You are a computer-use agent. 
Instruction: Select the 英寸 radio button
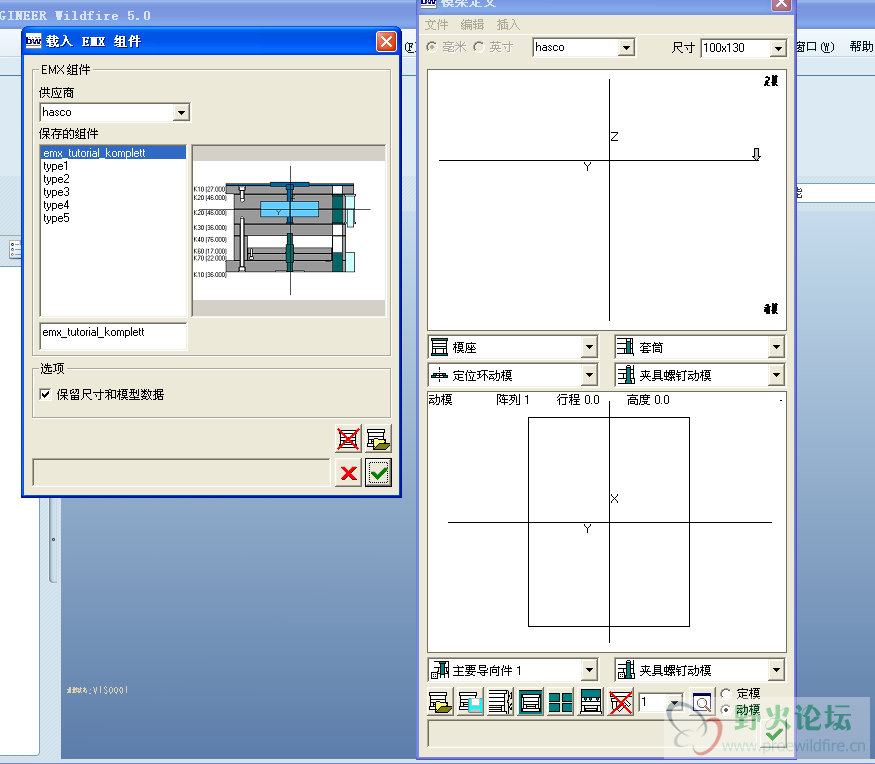(479, 47)
